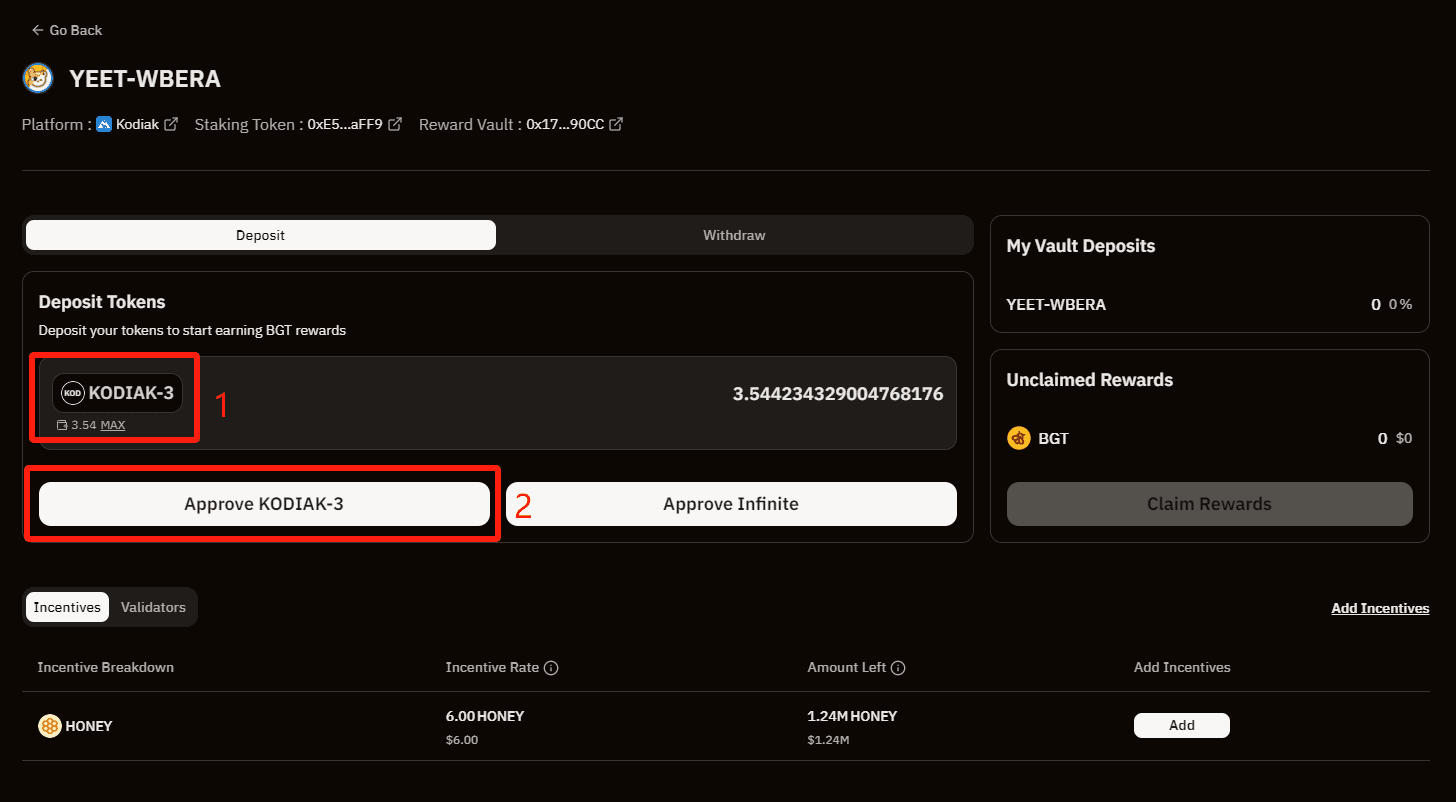Image resolution: width=1456 pixels, height=802 pixels.
Task: Open the KODIAK-3 token selector
Action: coord(118,393)
